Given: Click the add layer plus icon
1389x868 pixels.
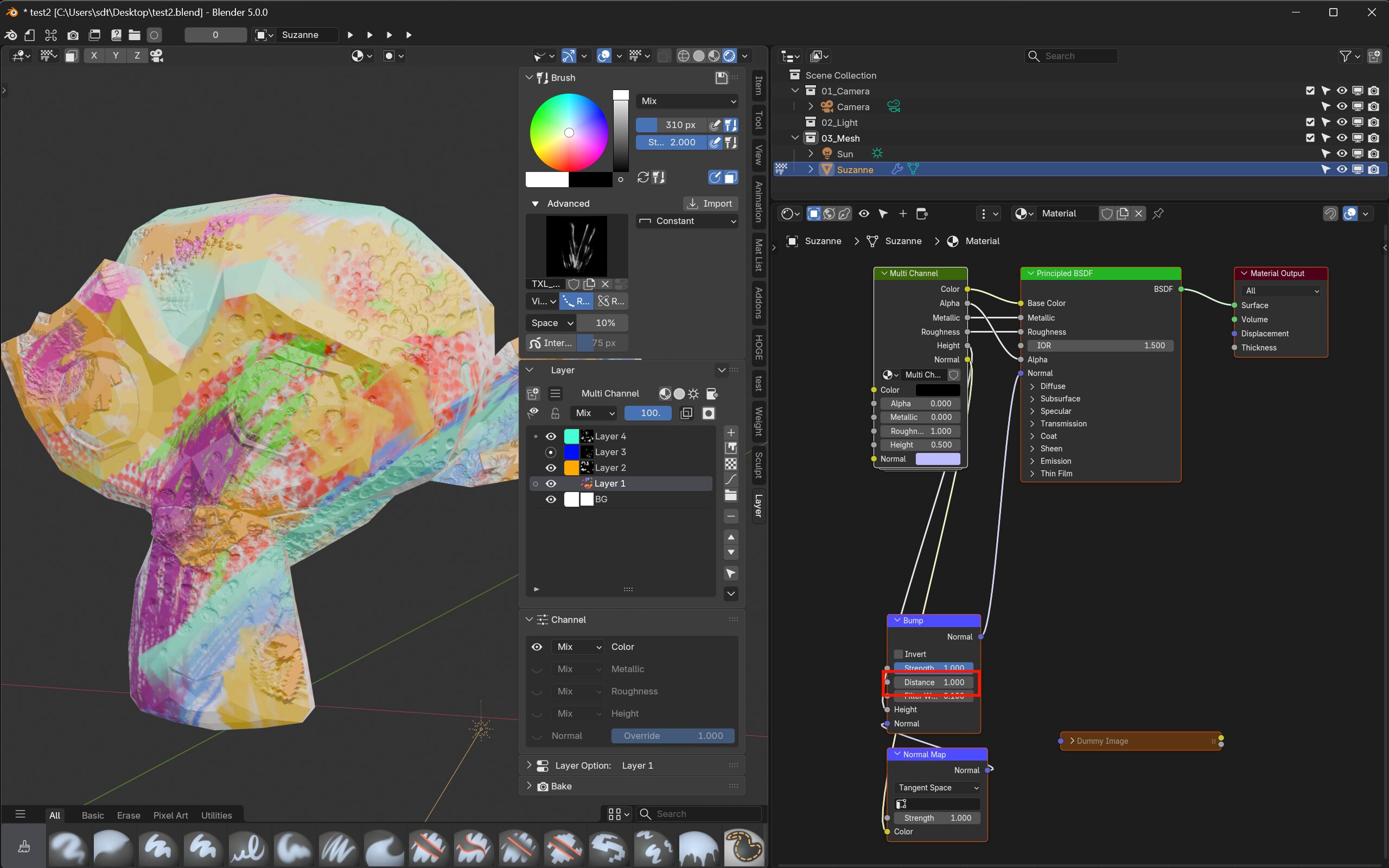Looking at the screenshot, I should [x=731, y=432].
